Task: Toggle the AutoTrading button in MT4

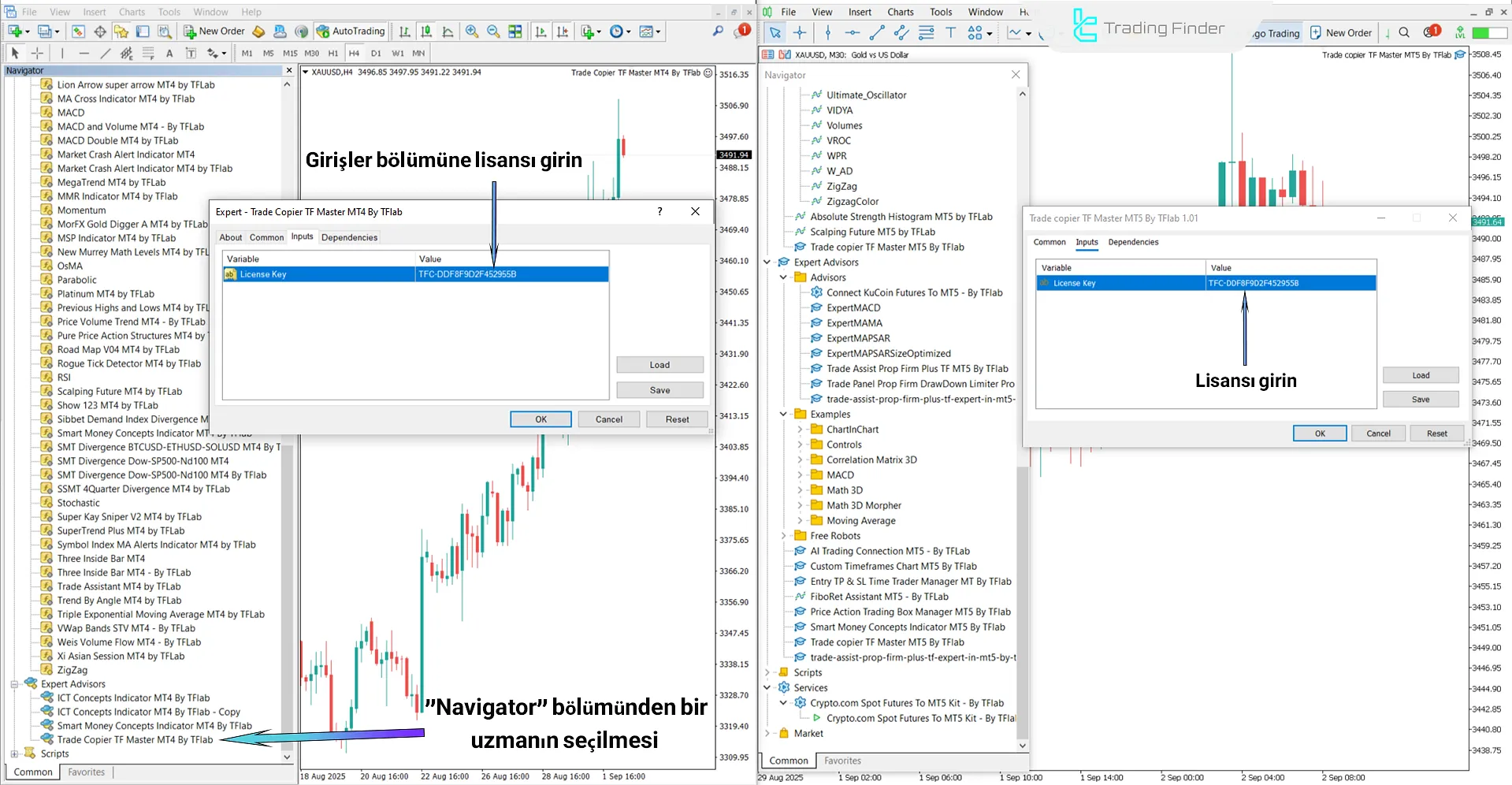Action: pos(351,32)
